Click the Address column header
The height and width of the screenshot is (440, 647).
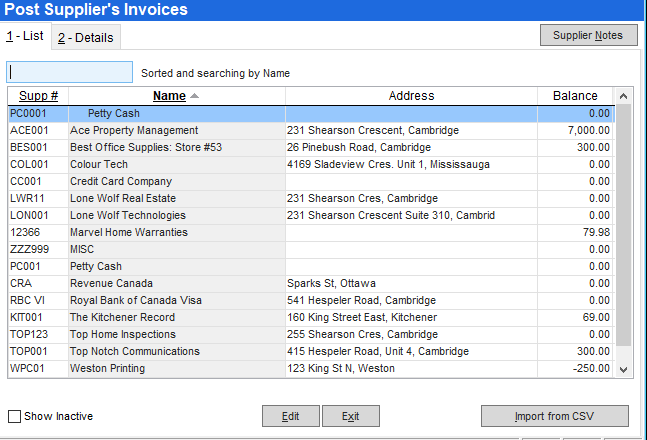pyautogui.click(x=411, y=96)
